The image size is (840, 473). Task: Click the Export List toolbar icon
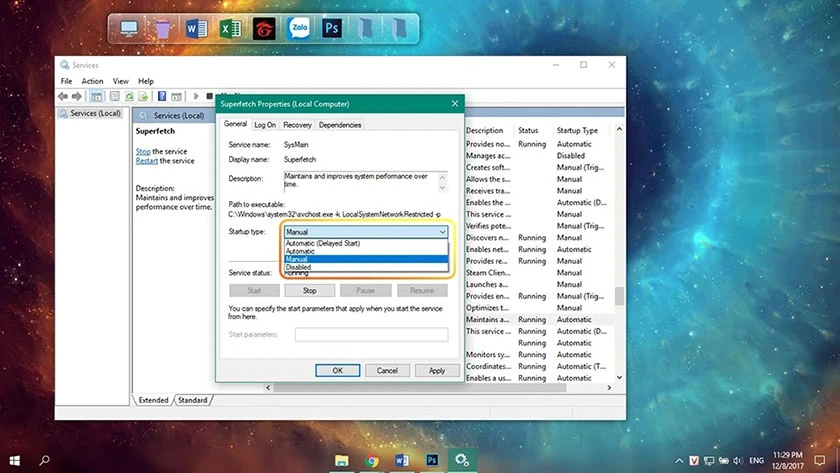click(143, 96)
